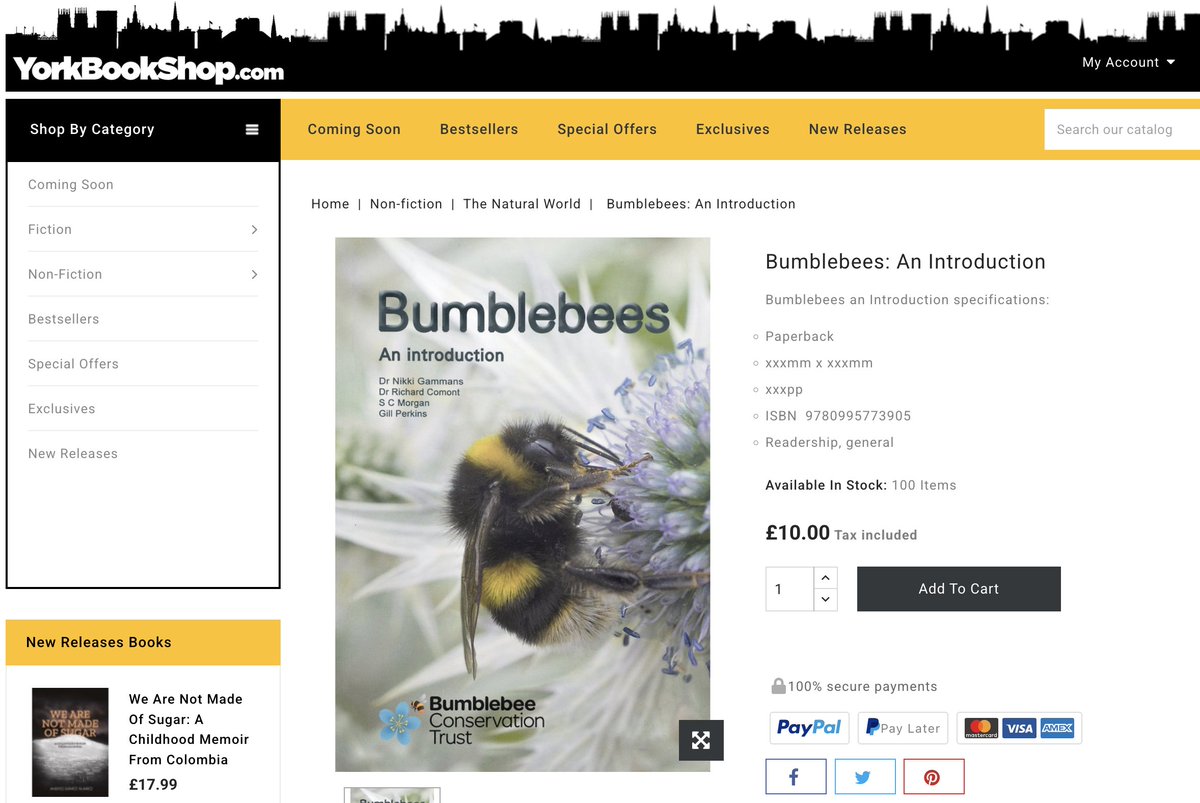Click the Bumblebees: An Introduction product title
Viewport: 1200px width, 803px height.
point(905,262)
